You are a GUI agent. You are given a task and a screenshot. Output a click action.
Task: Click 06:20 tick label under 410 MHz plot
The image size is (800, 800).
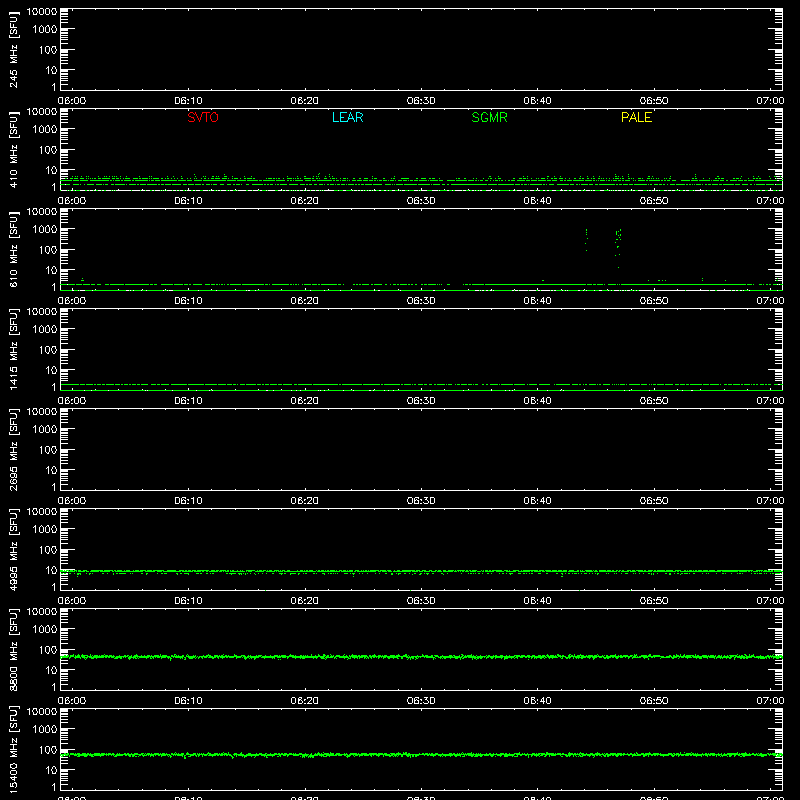[305, 201]
